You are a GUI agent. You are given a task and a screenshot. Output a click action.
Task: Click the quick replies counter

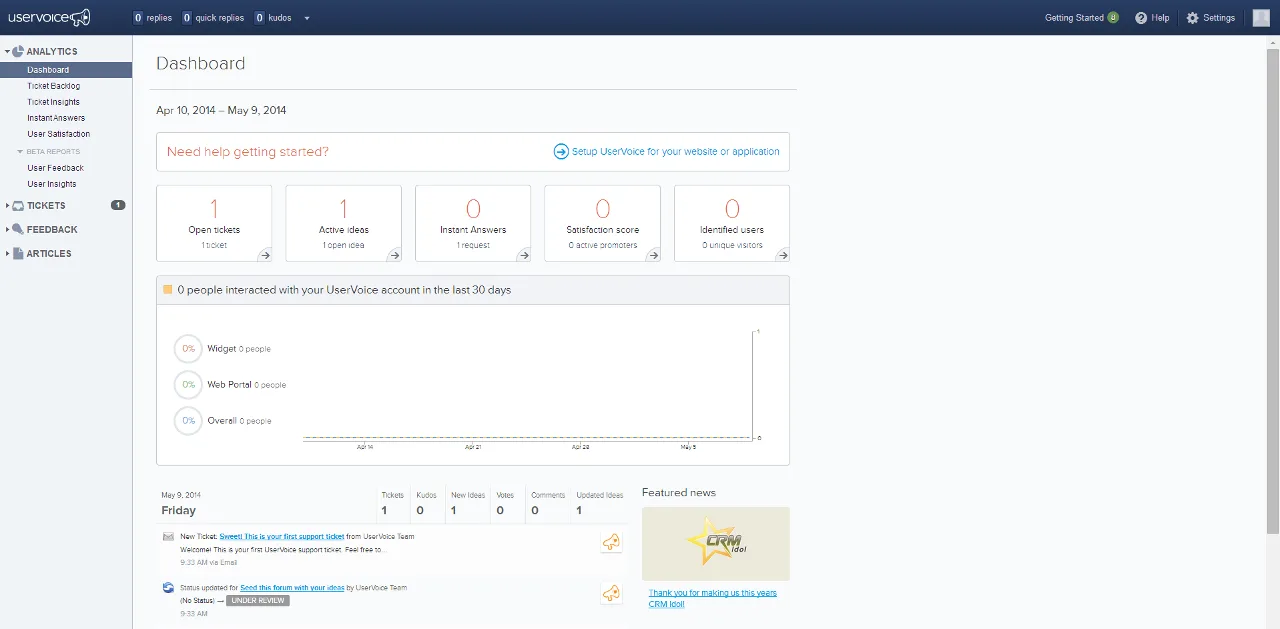[x=213, y=18]
